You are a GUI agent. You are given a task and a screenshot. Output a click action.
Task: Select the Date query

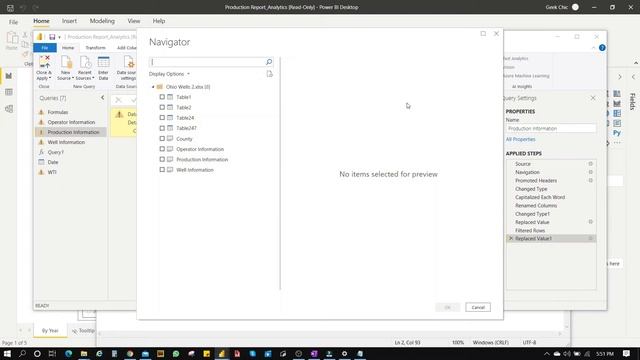pyautogui.click(x=53, y=162)
